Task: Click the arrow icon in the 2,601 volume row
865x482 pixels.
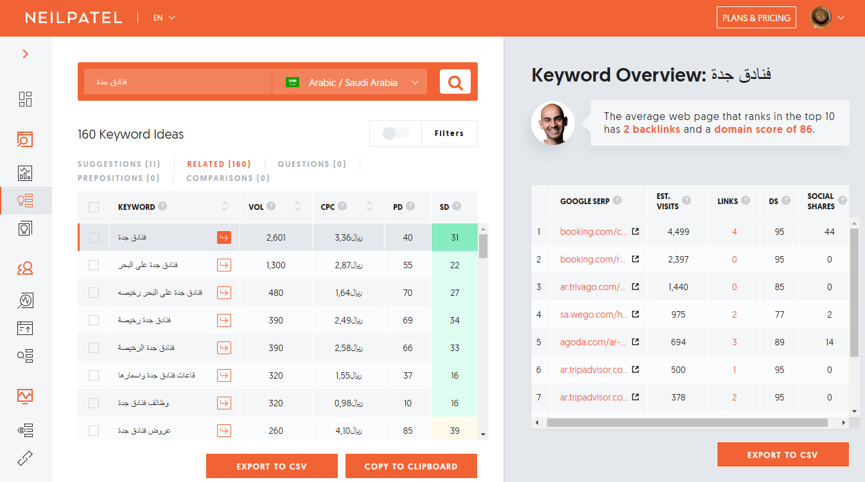Action: (224, 238)
